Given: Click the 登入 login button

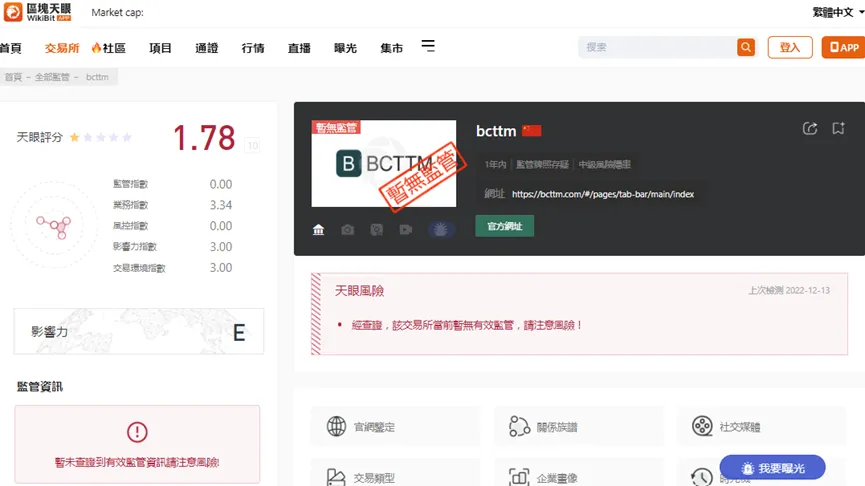Looking at the screenshot, I should pyautogui.click(x=790, y=47).
